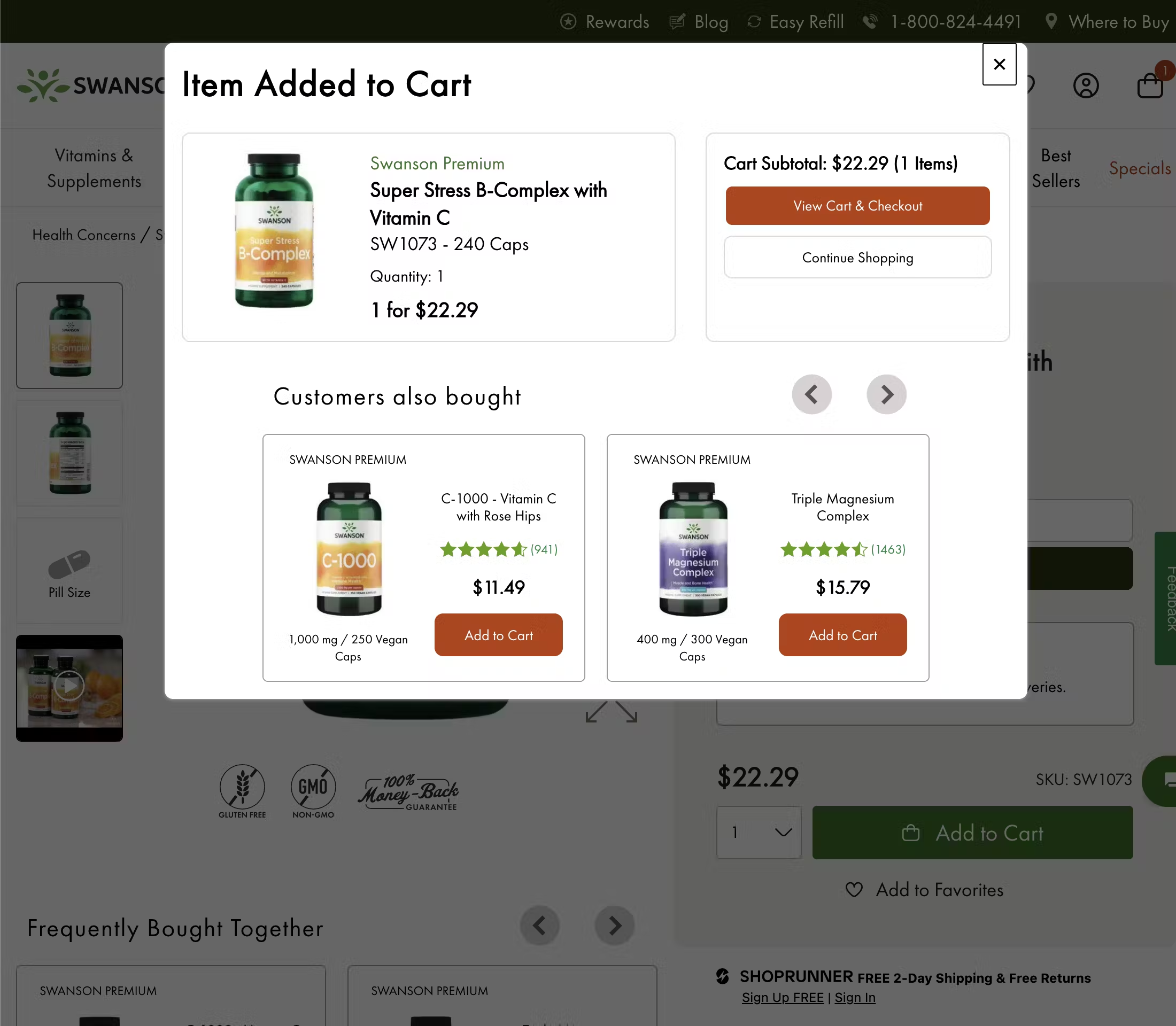This screenshot has width=1176, height=1026.
Task: Click the fullscreen expand arrows on product image
Action: click(x=610, y=712)
